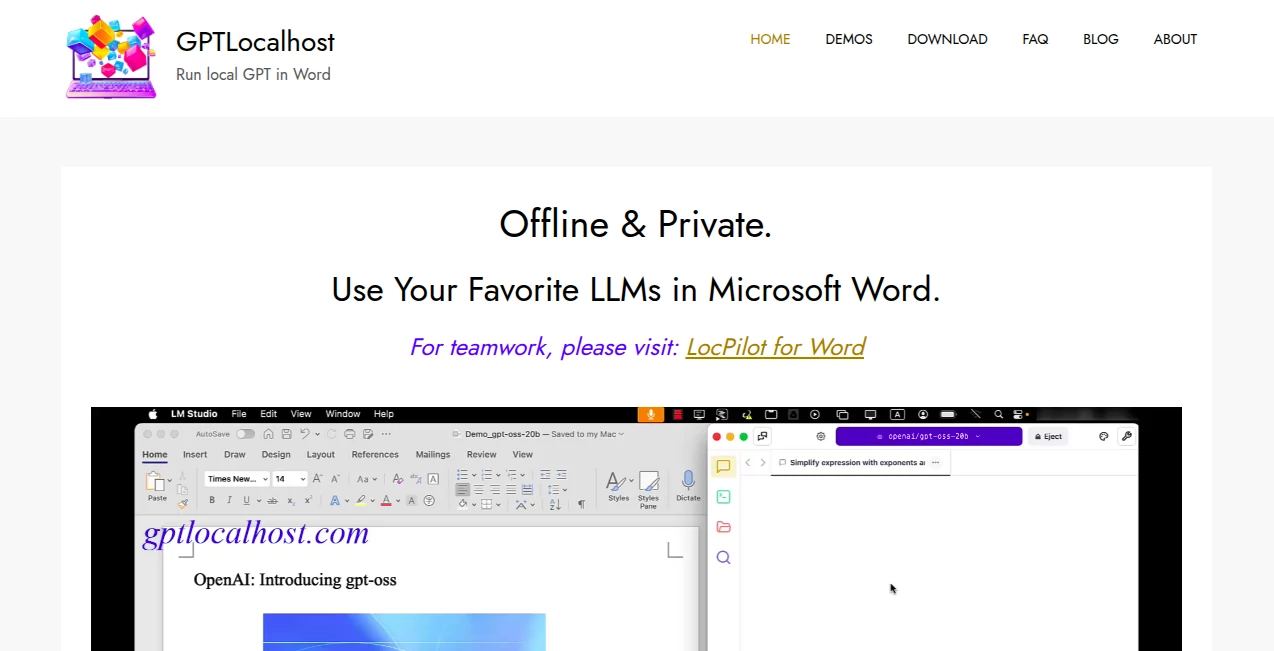Select the Simplify expression chat conversation
Viewport: 1274px width, 651px height.
click(x=855, y=462)
